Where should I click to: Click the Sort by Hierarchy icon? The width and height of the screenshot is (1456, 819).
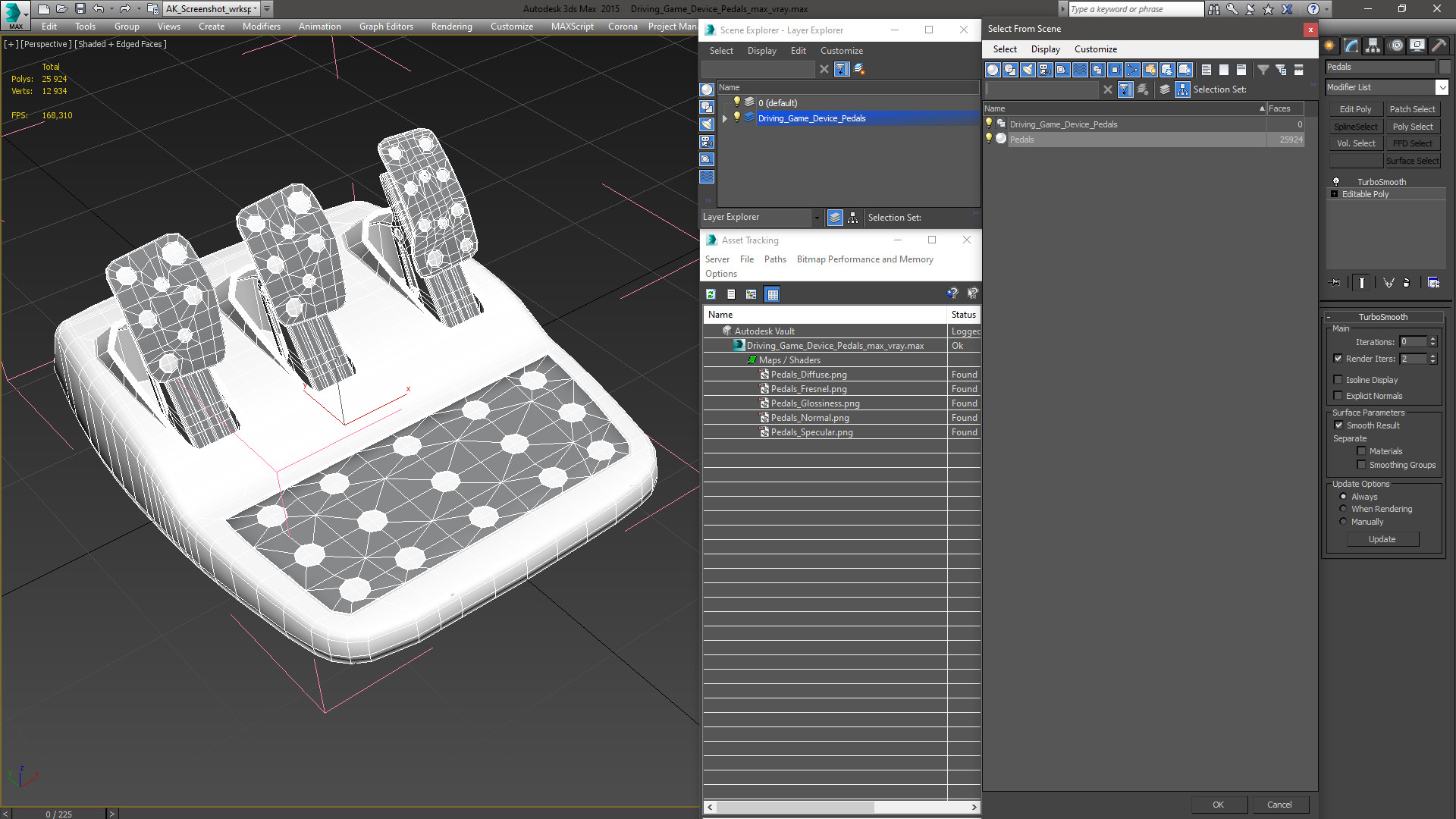(x=1182, y=89)
